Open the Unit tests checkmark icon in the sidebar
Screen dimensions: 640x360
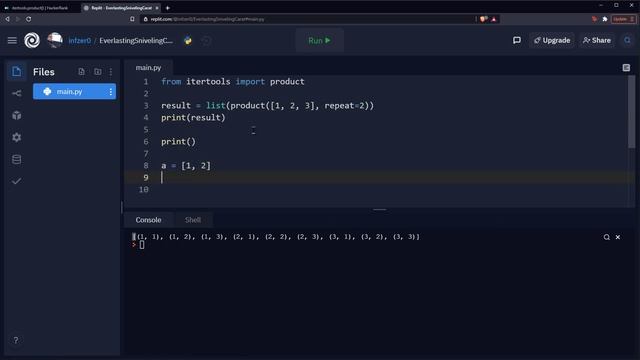click(x=17, y=181)
